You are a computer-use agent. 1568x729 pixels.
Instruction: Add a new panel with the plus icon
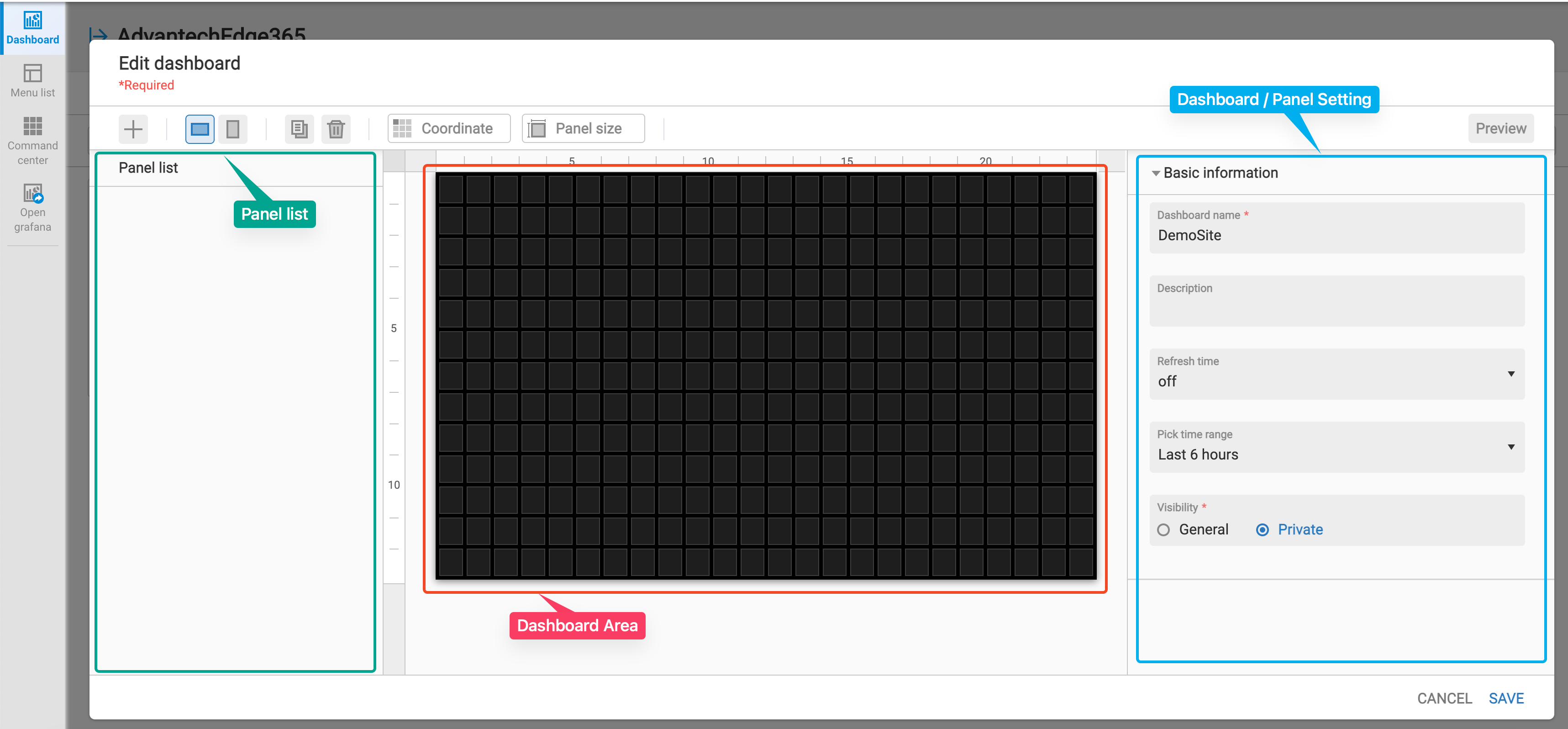[x=133, y=128]
